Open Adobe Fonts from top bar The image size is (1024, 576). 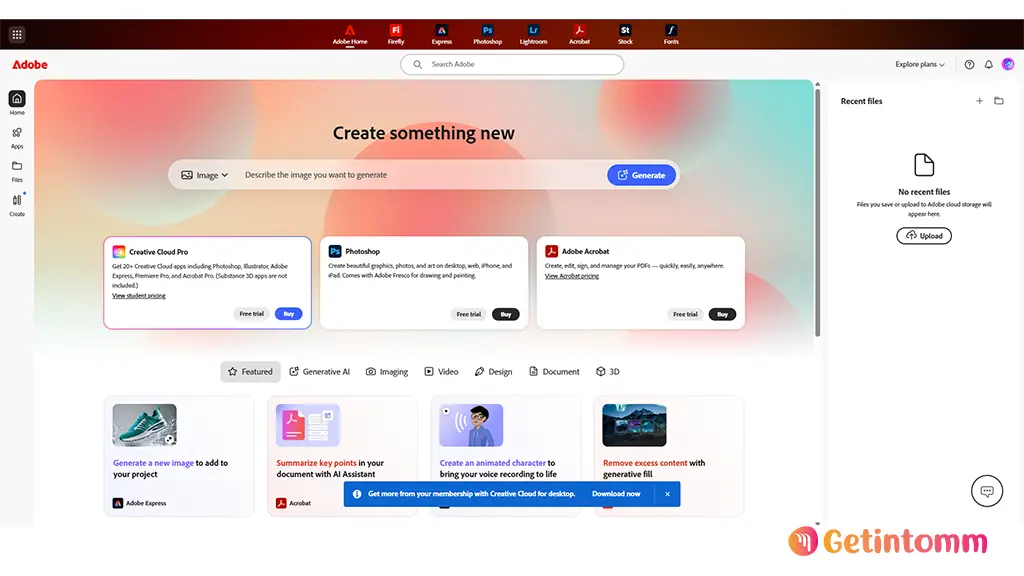671,35
